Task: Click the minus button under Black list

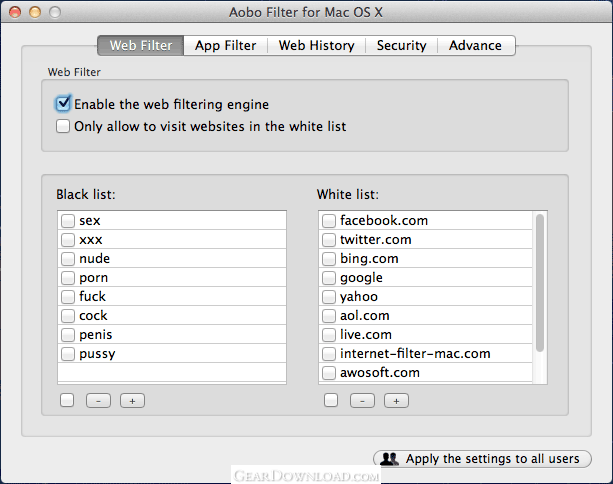Action: pyautogui.click(x=98, y=401)
